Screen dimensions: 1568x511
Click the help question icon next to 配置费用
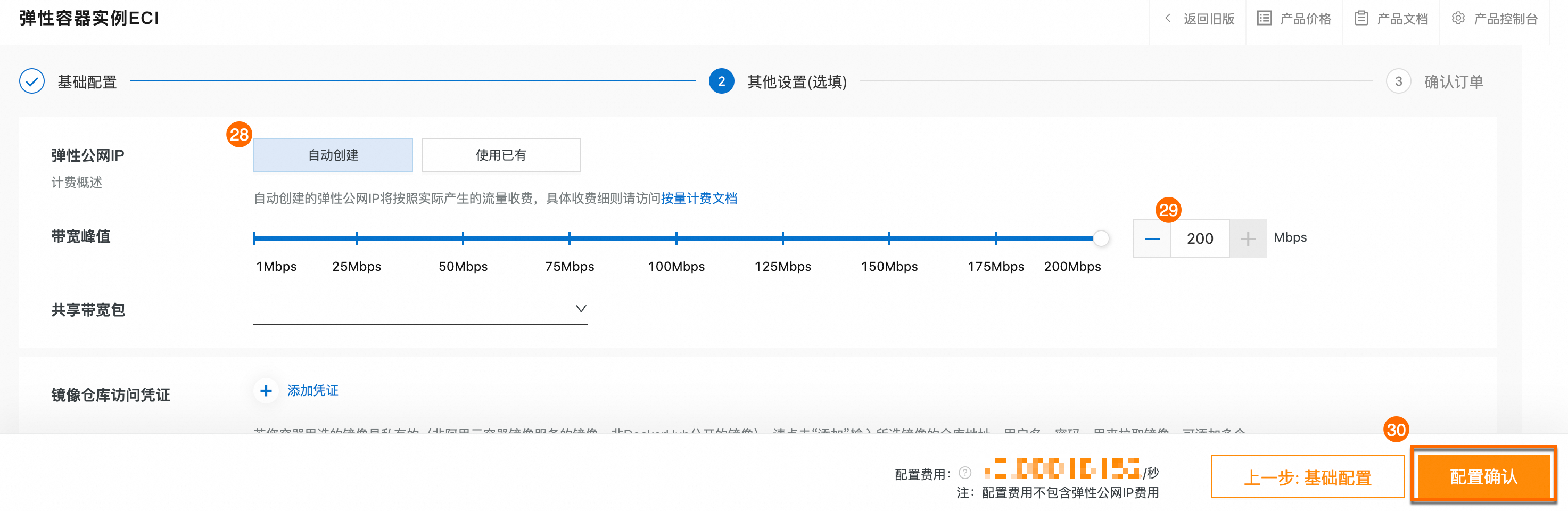(965, 473)
